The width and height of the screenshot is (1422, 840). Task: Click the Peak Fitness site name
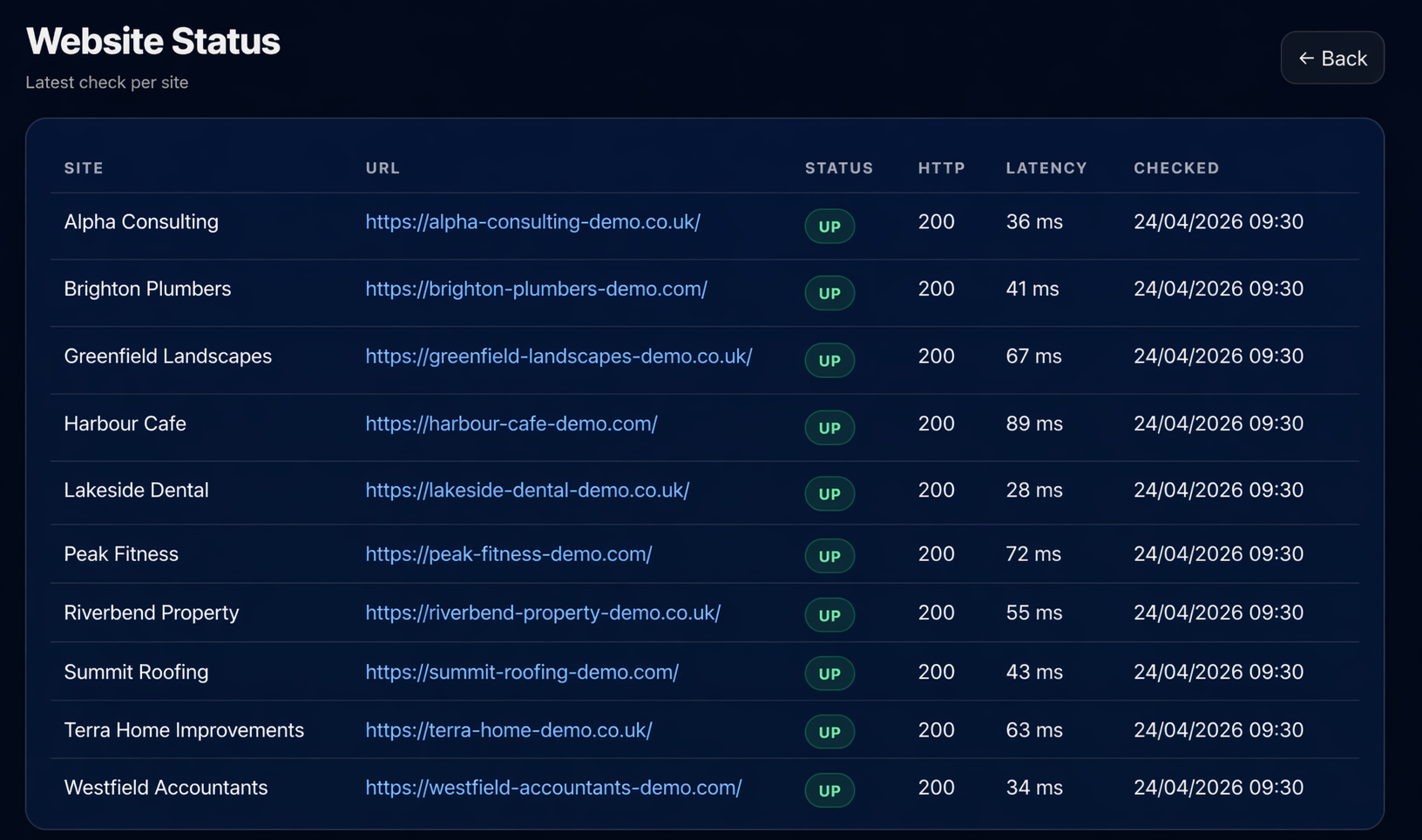click(121, 554)
